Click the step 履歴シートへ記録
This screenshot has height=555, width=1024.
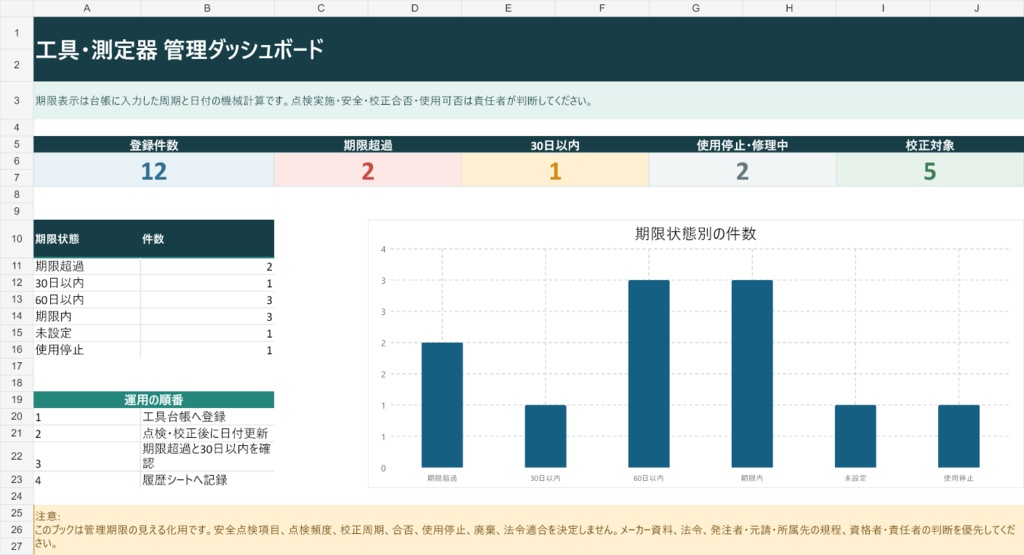click(x=207, y=480)
